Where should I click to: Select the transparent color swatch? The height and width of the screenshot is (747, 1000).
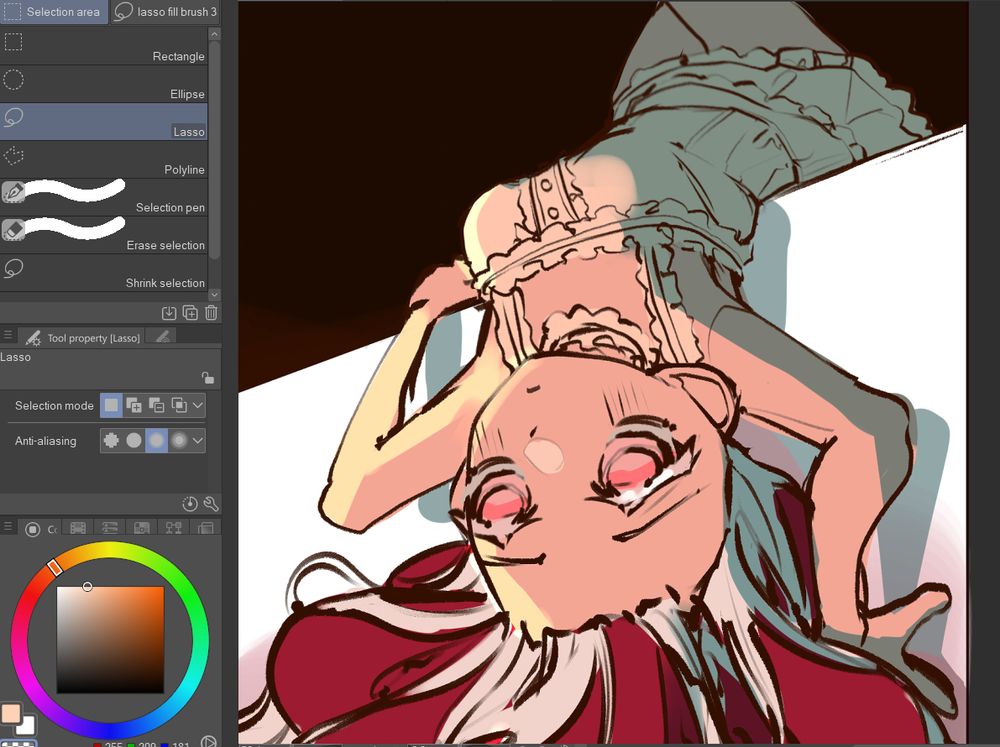[x=18, y=743]
